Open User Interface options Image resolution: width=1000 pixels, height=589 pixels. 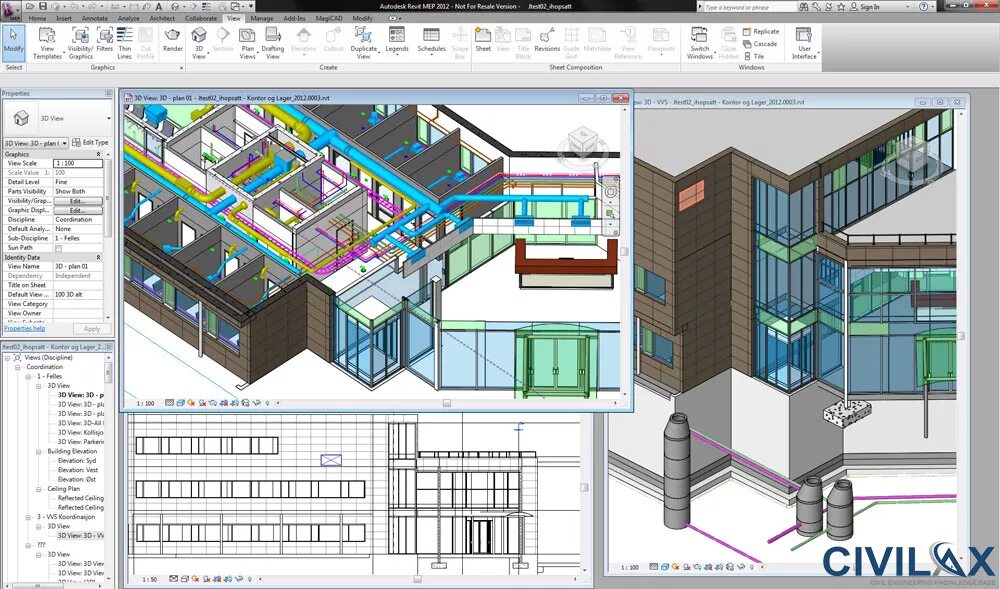[x=804, y=43]
